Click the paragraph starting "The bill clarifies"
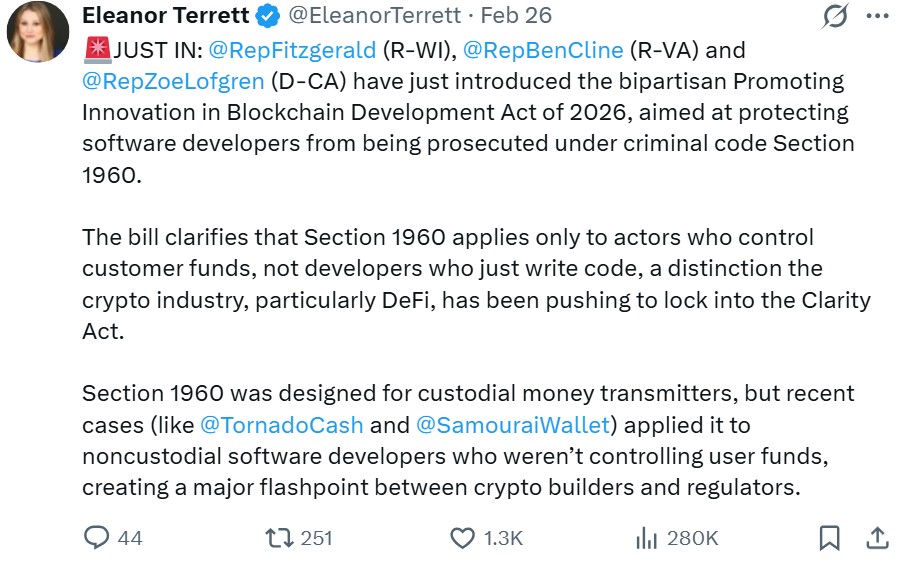The height and width of the screenshot is (567, 907). pyautogui.click(x=460, y=285)
